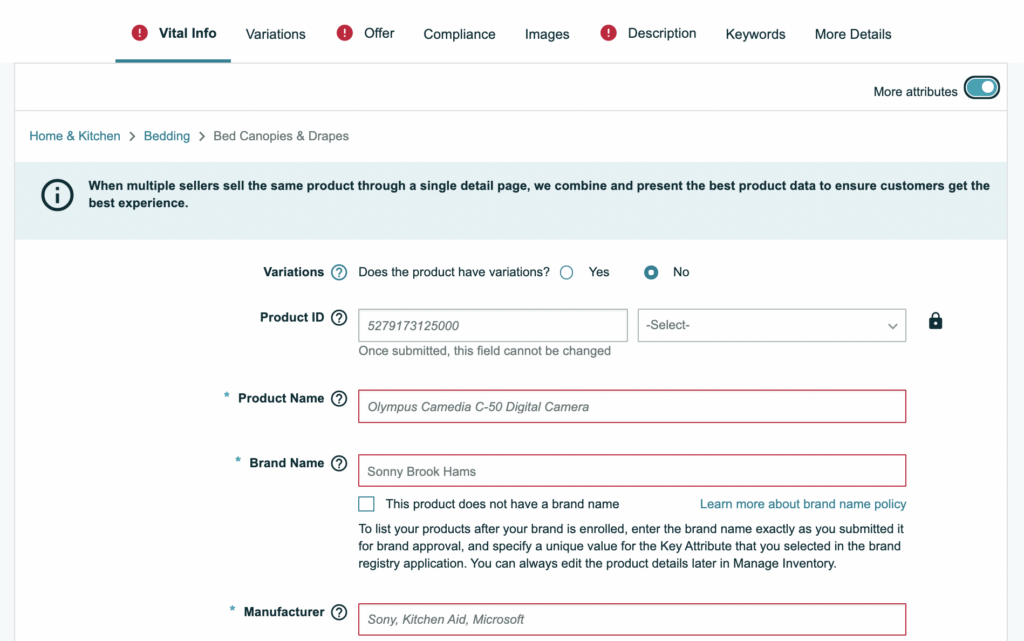Switch to the Images tab
Viewport: 1024px width, 641px height.
(547, 34)
